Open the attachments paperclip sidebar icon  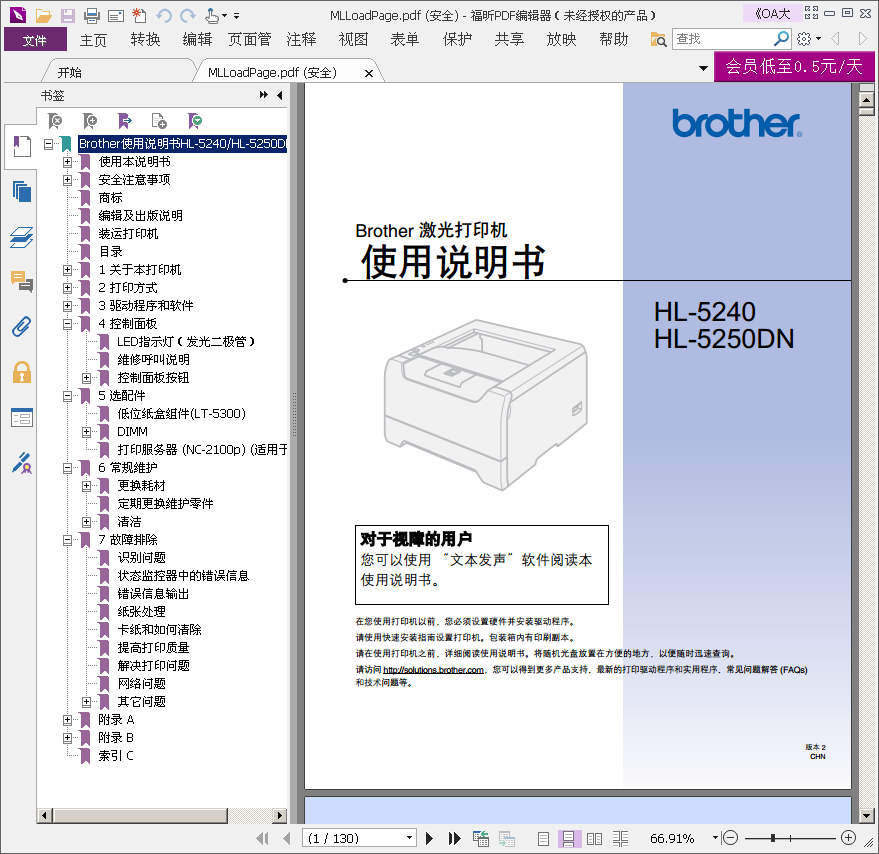click(21, 326)
